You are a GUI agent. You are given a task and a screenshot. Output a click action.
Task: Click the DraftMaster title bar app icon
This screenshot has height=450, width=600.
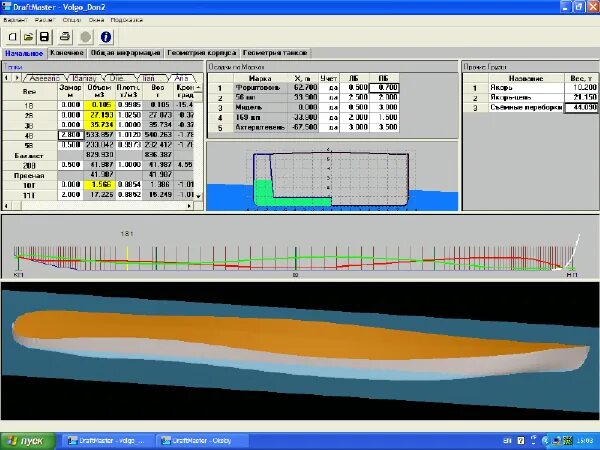[x=7, y=7]
